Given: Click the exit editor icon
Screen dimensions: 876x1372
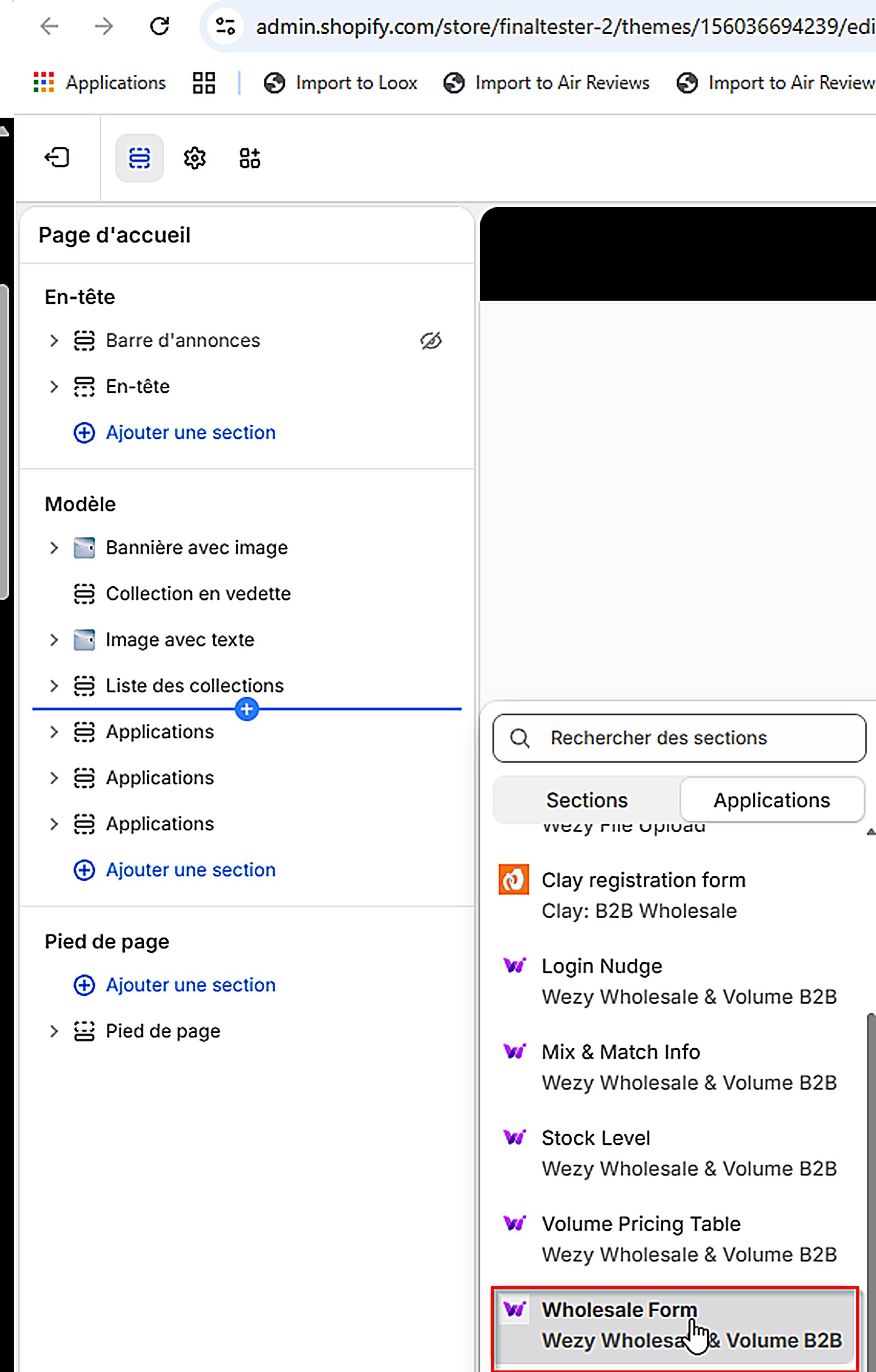Looking at the screenshot, I should pos(57,158).
